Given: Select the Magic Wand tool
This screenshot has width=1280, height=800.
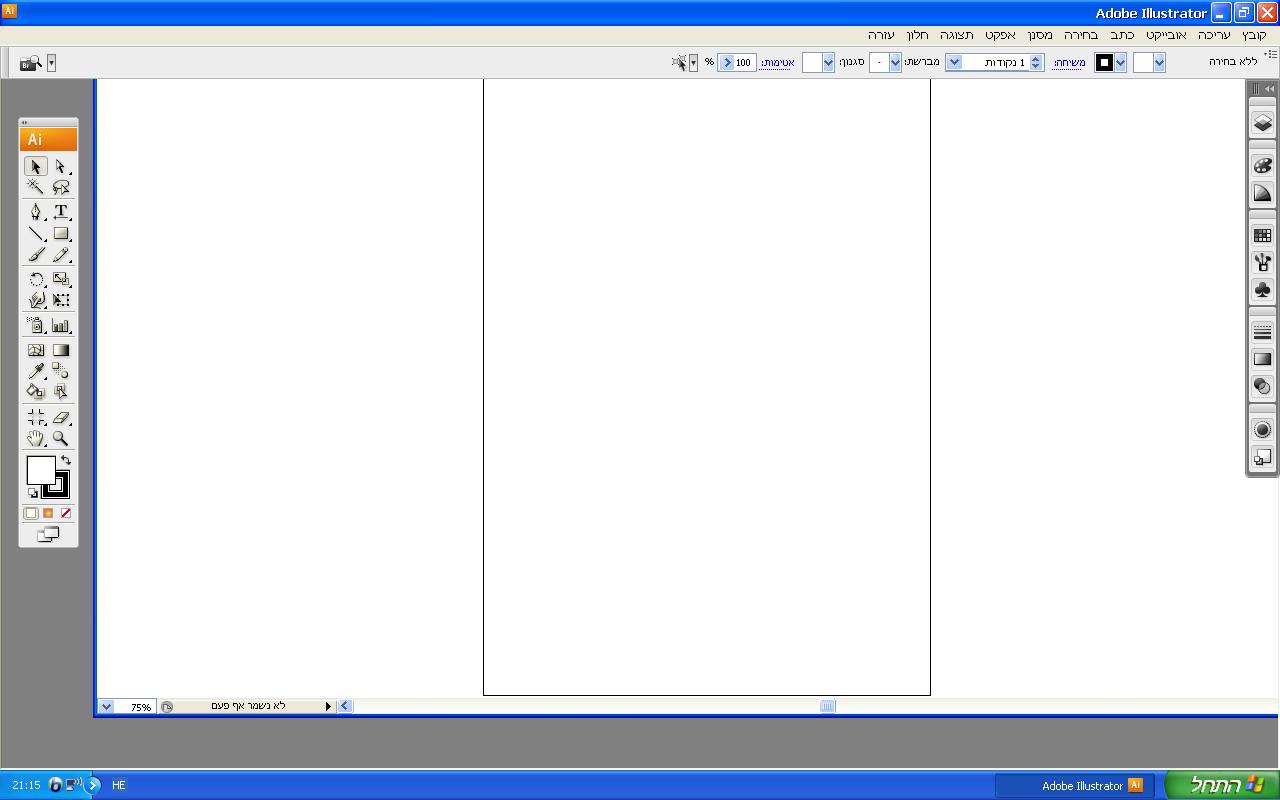Looking at the screenshot, I should click(x=36, y=187).
